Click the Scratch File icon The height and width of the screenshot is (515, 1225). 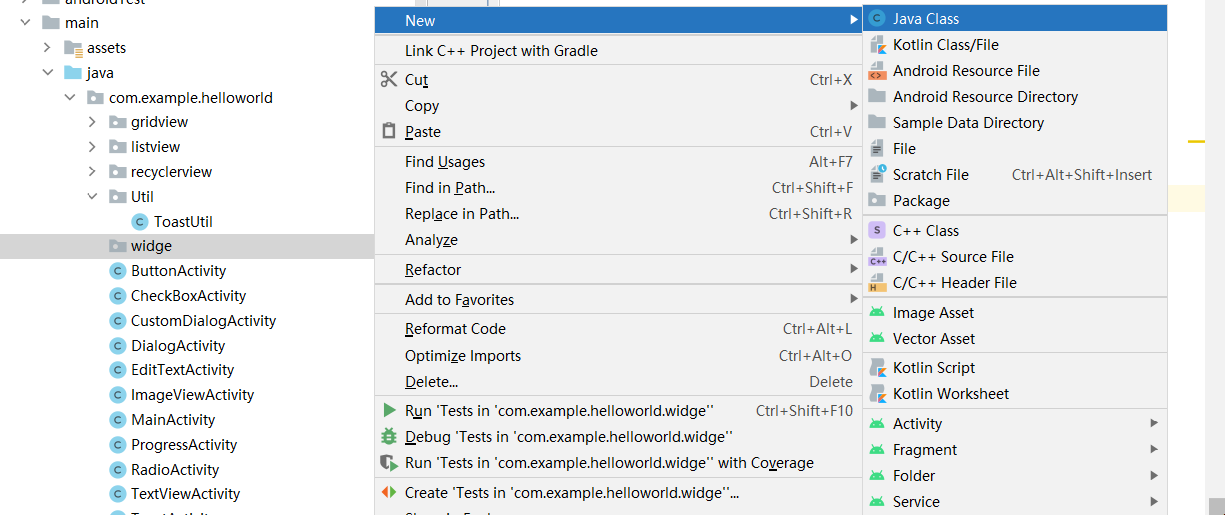878,175
